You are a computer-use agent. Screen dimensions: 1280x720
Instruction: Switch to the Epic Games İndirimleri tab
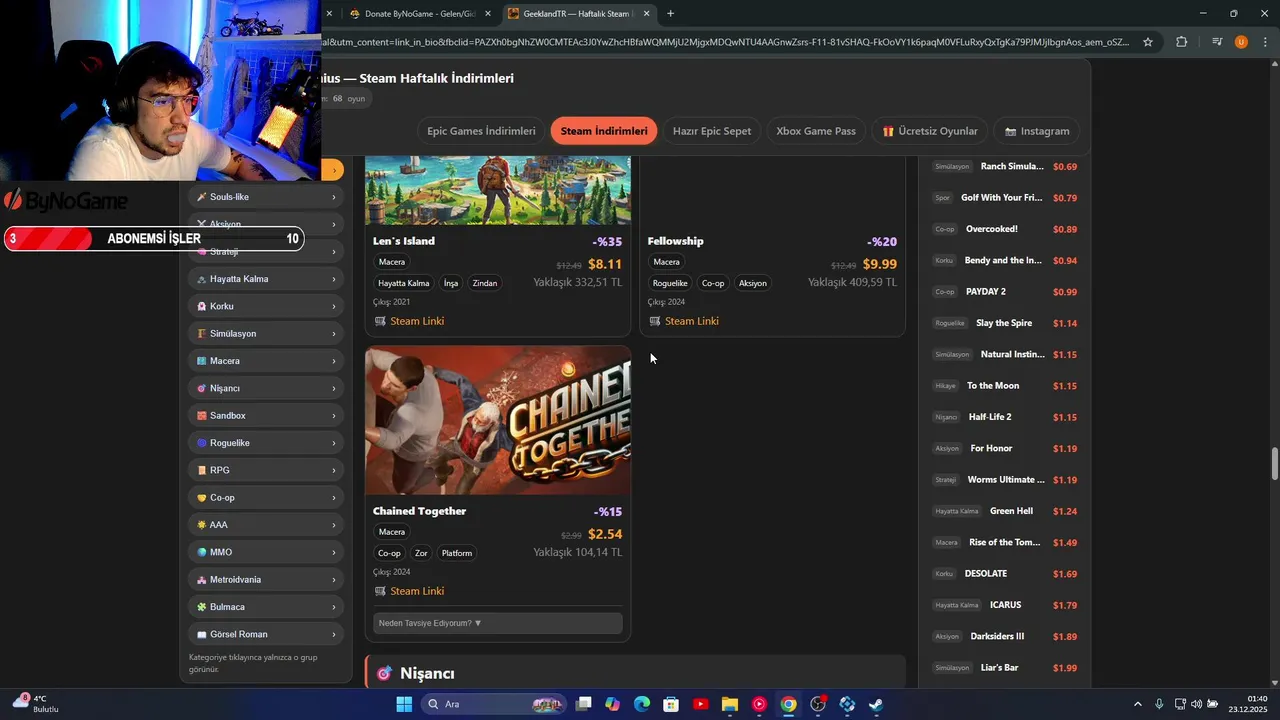click(x=481, y=131)
